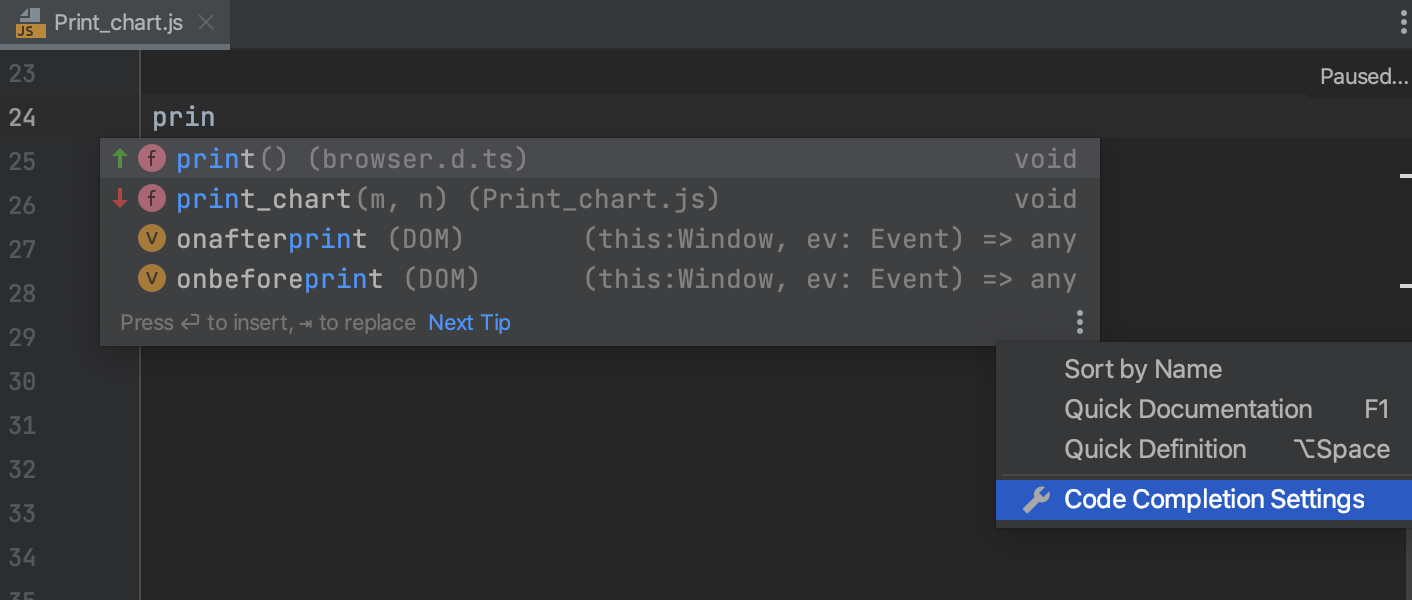Click the variable icon next to onbeforeprint
This screenshot has width=1412, height=600.
point(151,279)
